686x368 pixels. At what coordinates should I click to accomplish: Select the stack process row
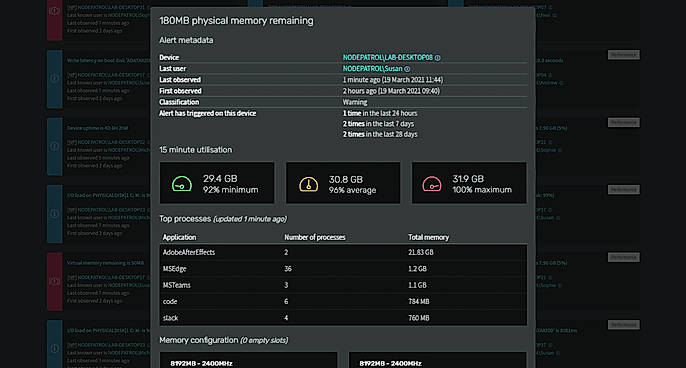(343, 318)
